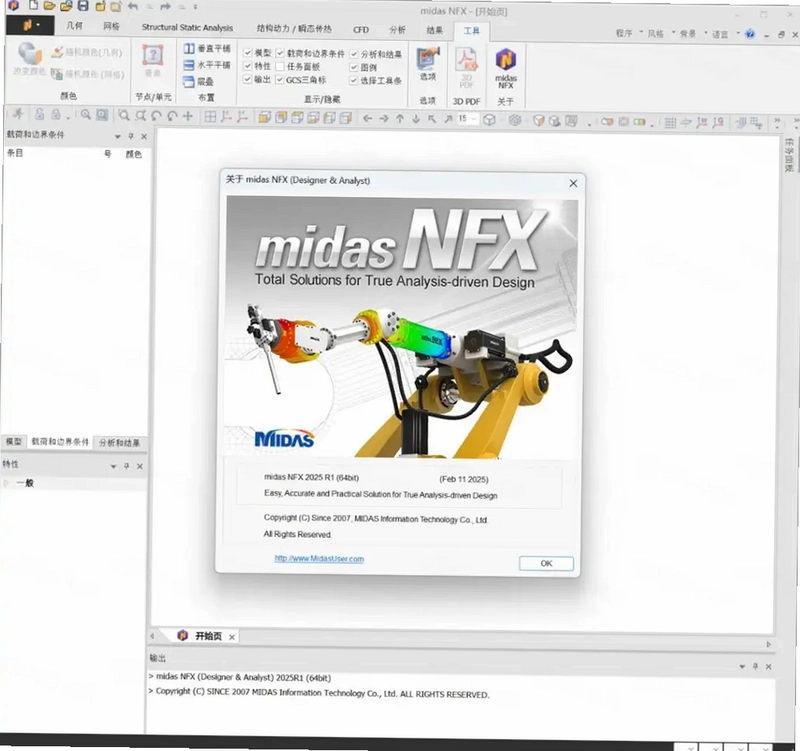Click the Open folder icon in quick access toolbar
This screenshot has width=800, height=751.
pyautogui.click(x=49, y=6)
